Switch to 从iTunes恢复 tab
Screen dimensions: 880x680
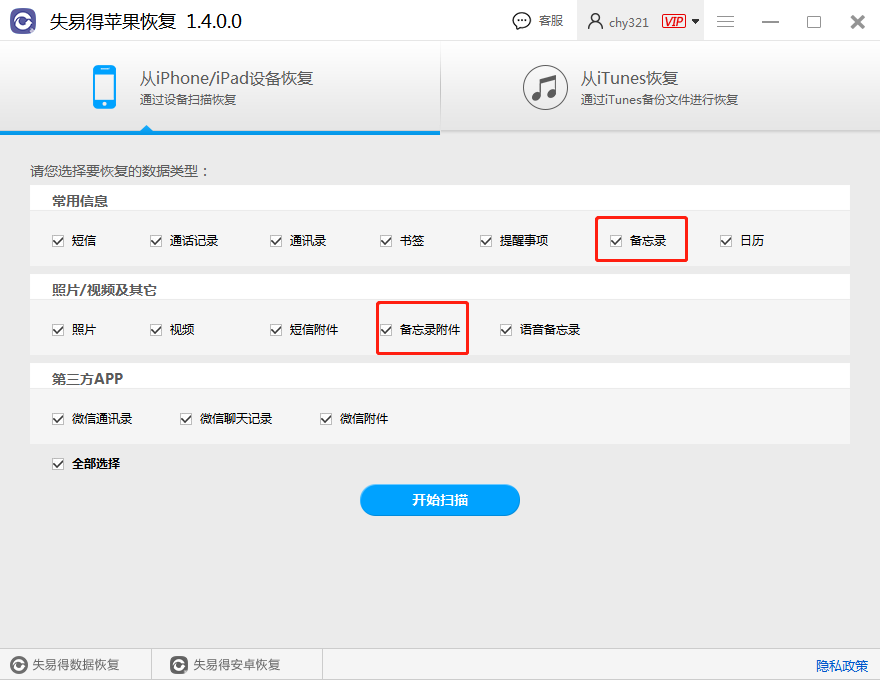point(660,87)
